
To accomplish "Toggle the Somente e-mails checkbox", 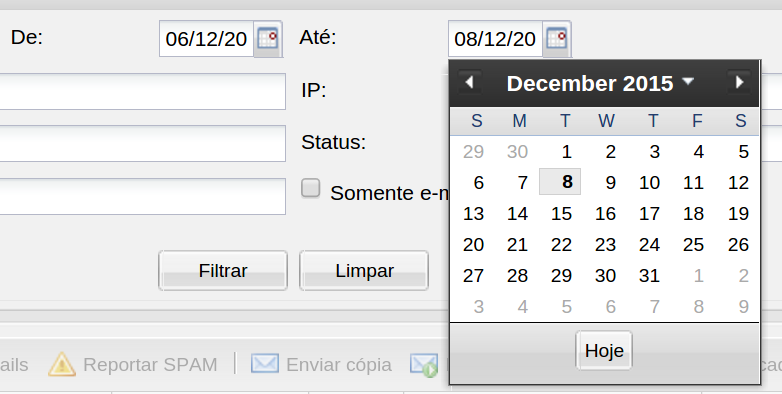I will coord(311,189).
